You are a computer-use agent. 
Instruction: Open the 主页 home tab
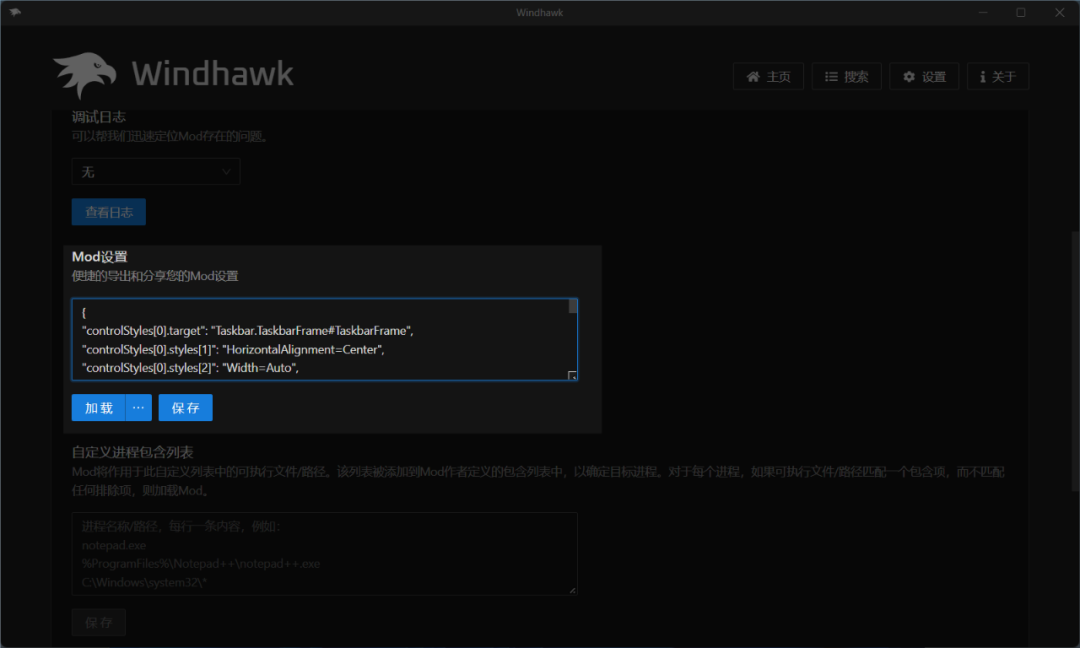click(x=769, y=76)
